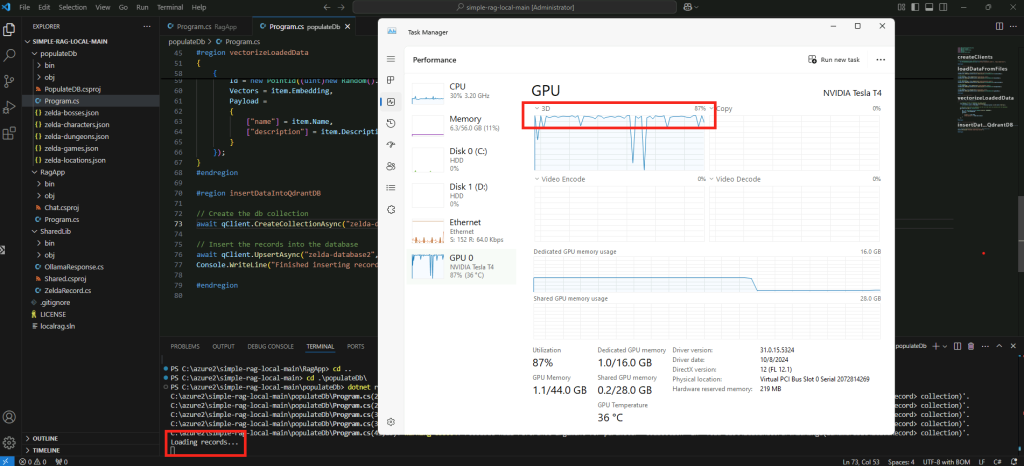Open the Source Control view in VS Code

coord(9,81)
